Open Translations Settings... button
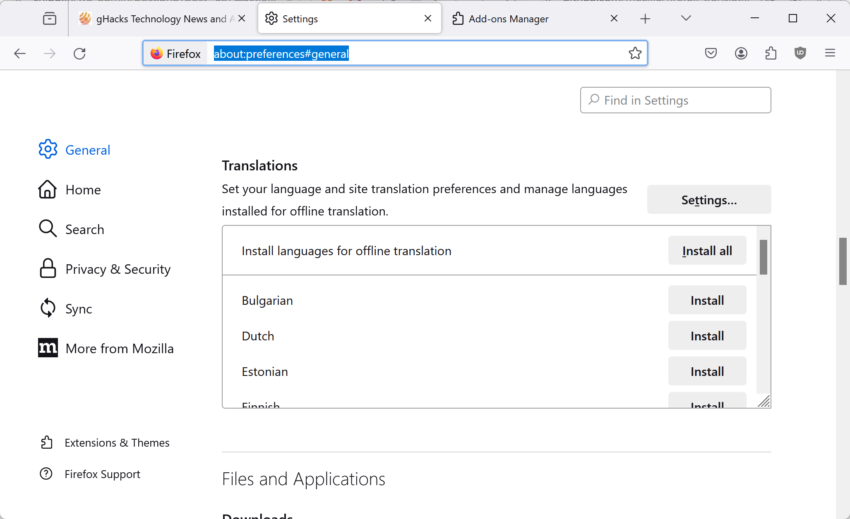850x519 pixels. pos(709,200)
